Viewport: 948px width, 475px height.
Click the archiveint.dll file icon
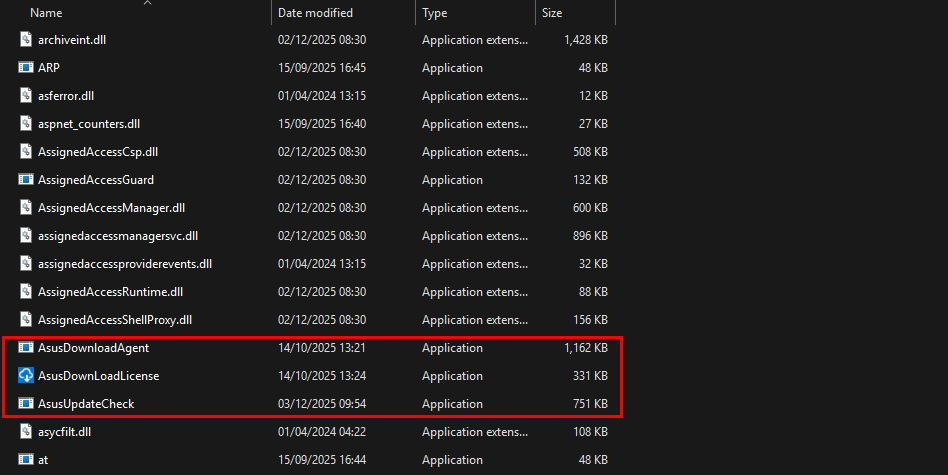point(27,40)
